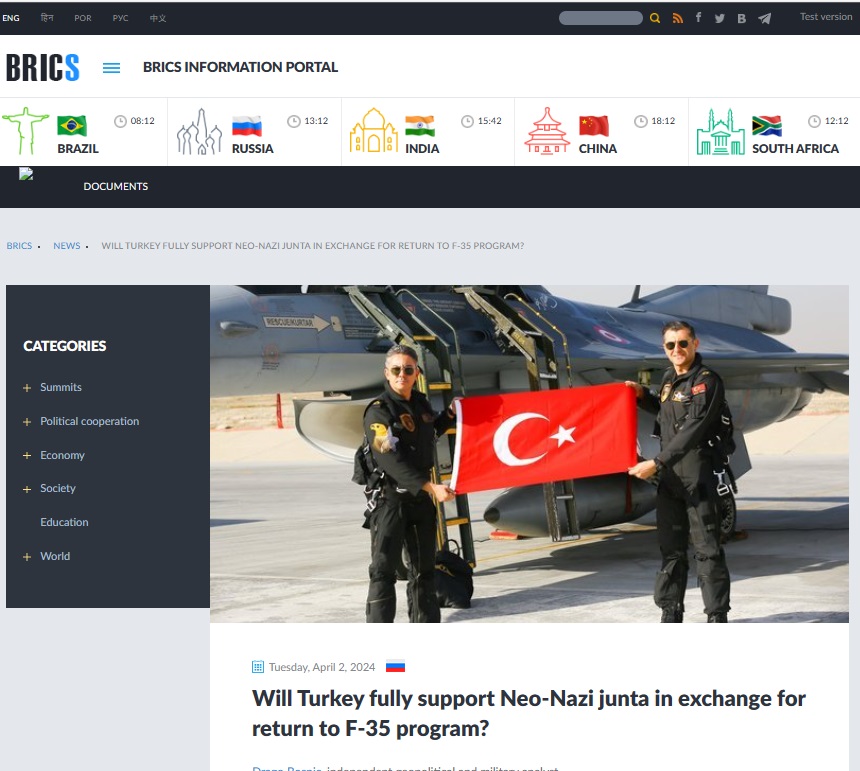
Task: Switch language to Chinese
Action: pos(158,18)
